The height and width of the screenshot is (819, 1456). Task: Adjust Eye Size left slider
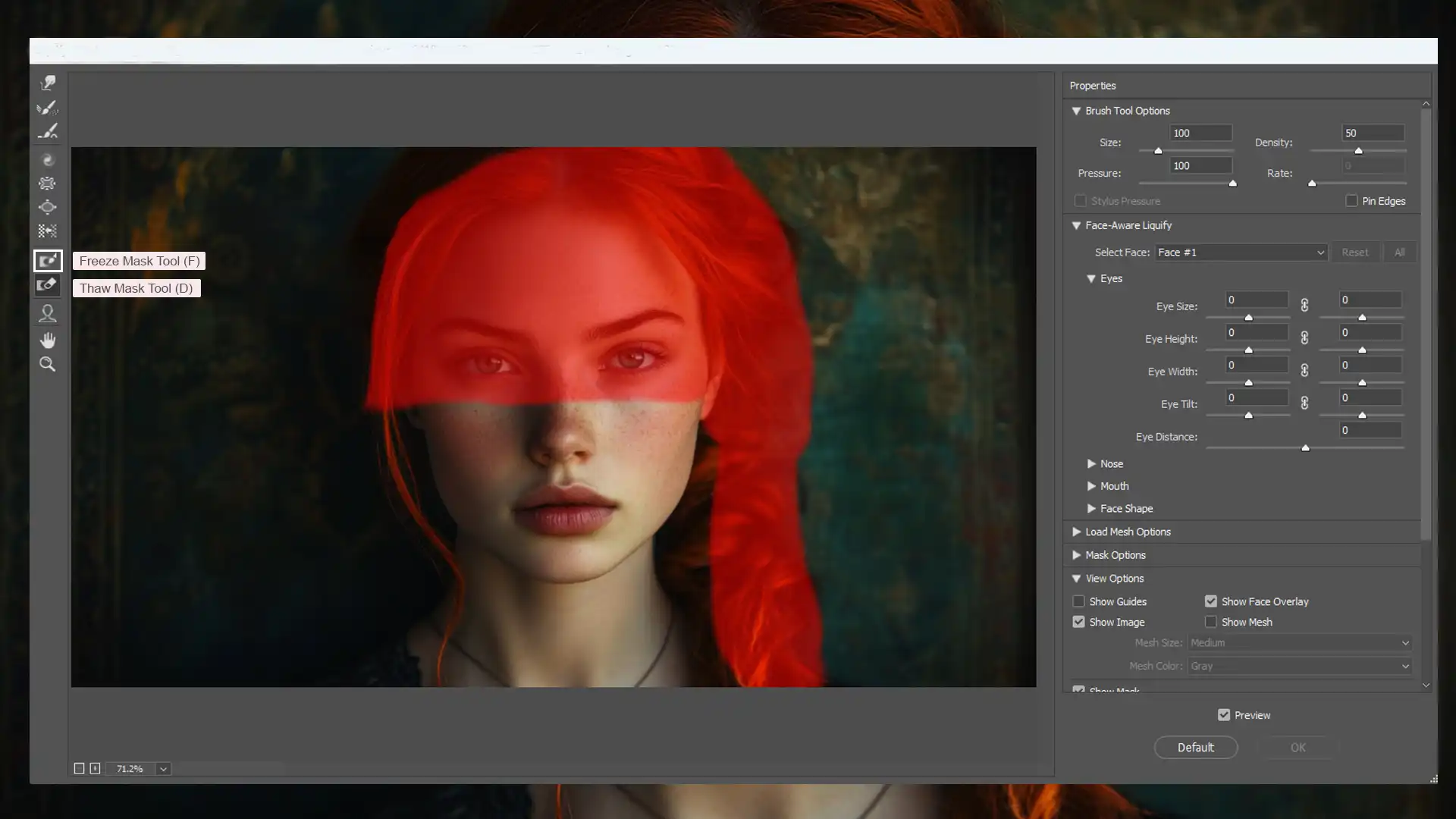(1249, 317)
